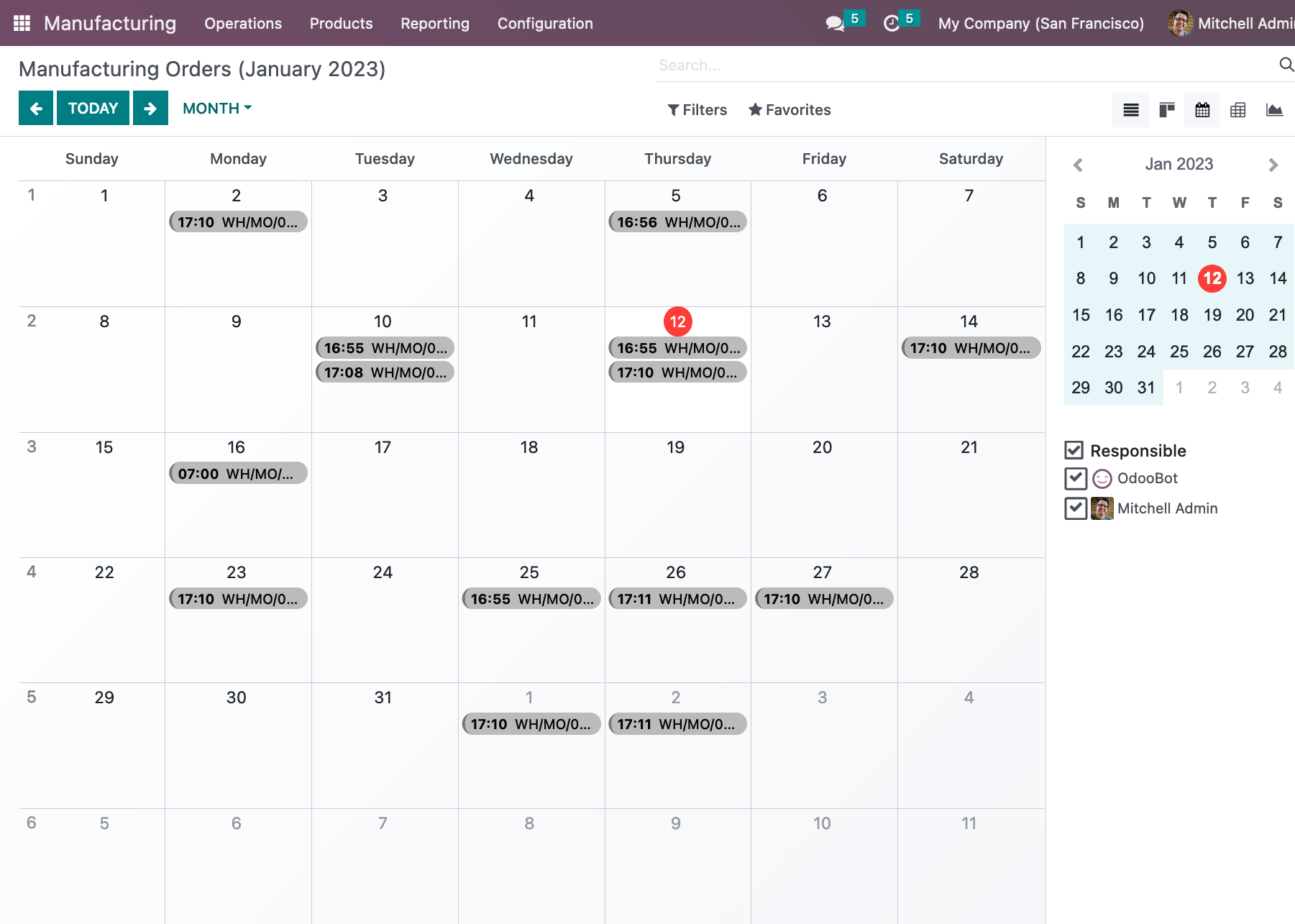1295x924 pixels.
Task: Open company switcher My Company (San Francisco)
Action: (1040, 24)
